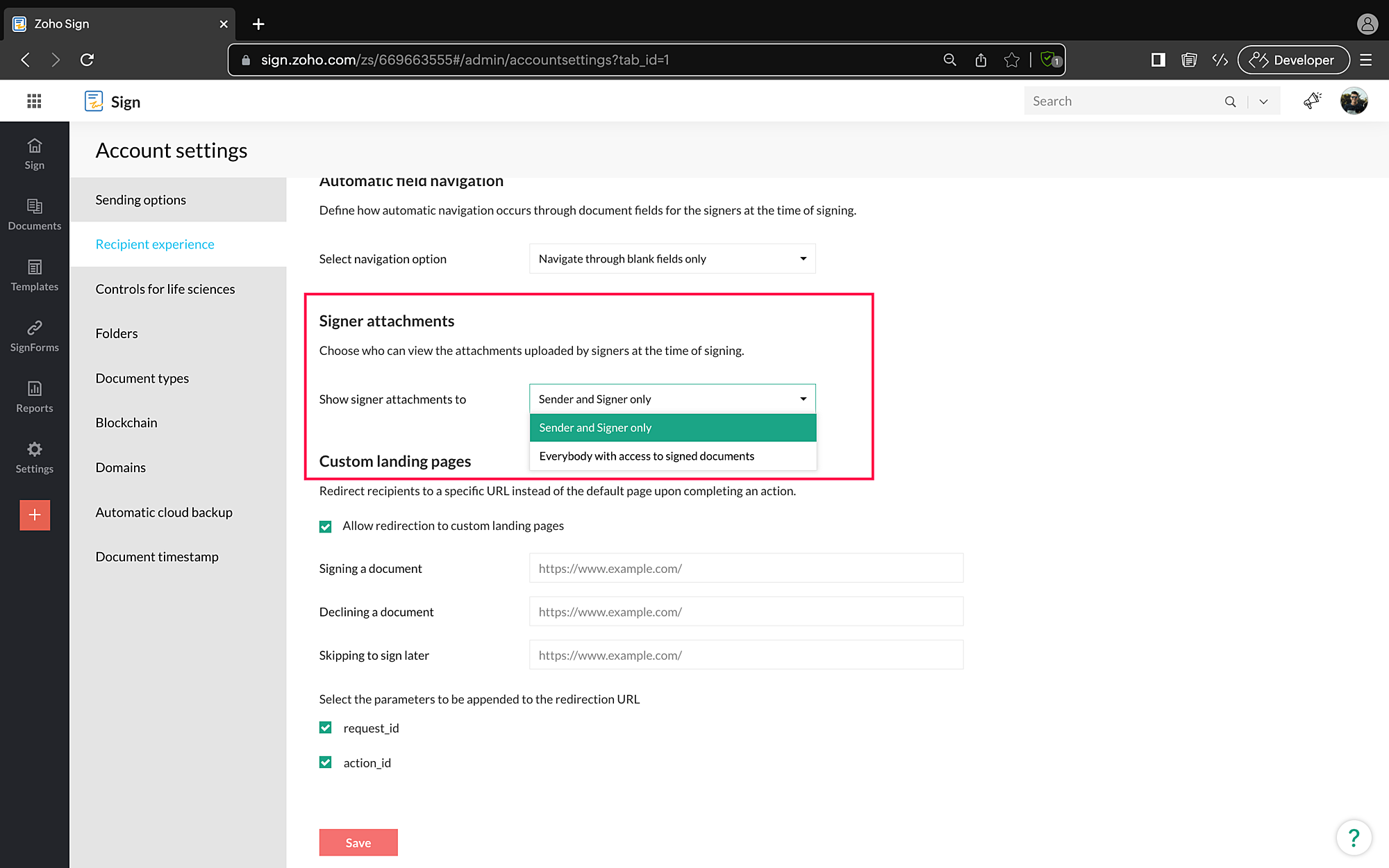Expand the search filter chevron
1389x868 pixels.
[x=1263, y=101]
